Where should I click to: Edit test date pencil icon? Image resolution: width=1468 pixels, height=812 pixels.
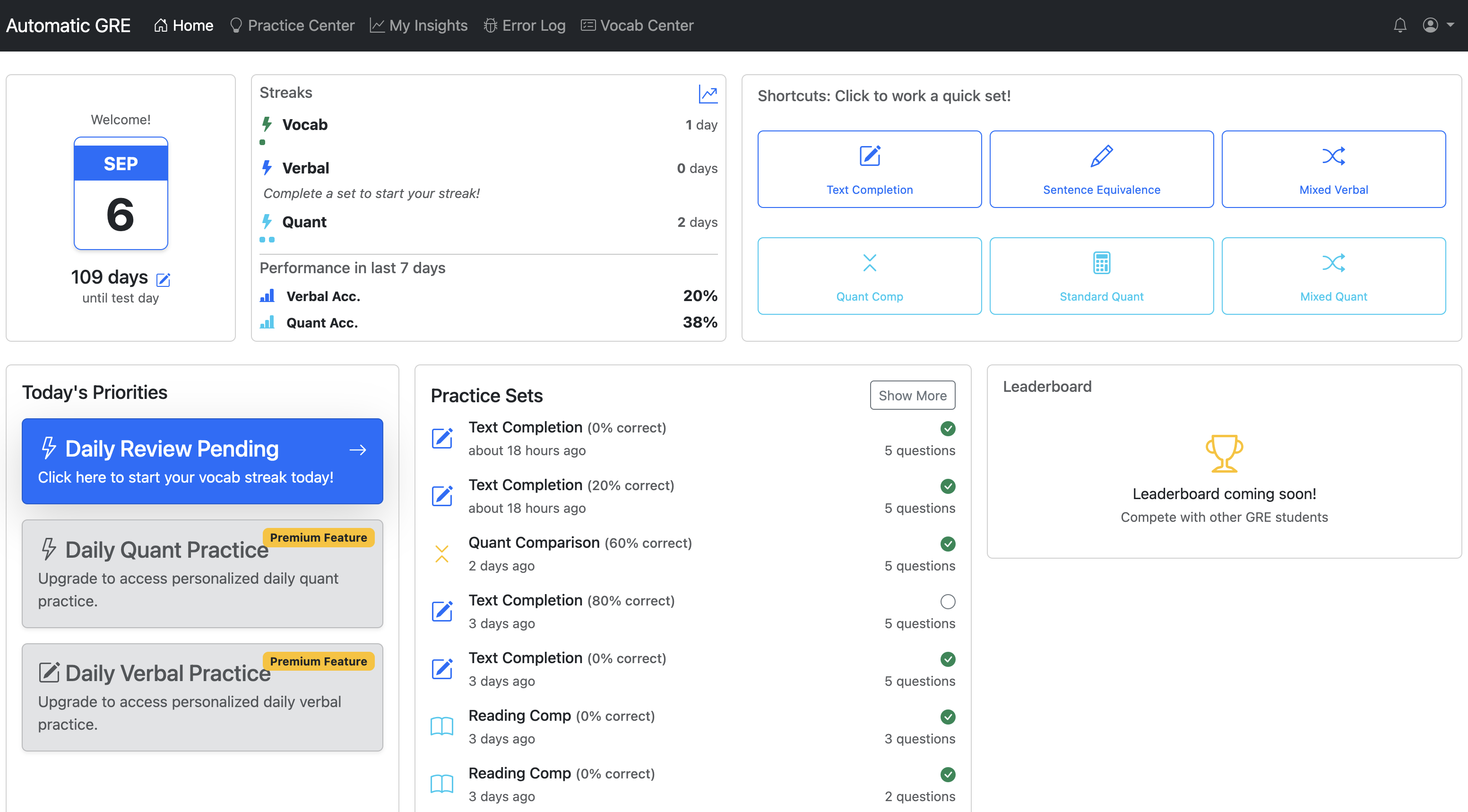(164, 279)
